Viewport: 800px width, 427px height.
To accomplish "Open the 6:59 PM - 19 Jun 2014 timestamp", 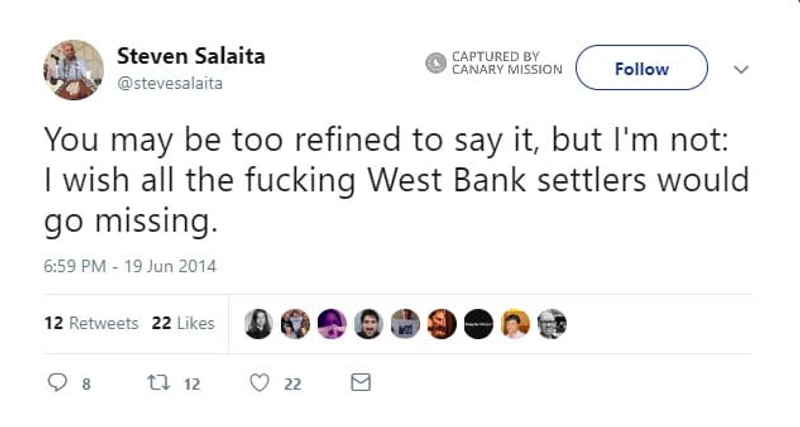I will [x=130, y=267].
